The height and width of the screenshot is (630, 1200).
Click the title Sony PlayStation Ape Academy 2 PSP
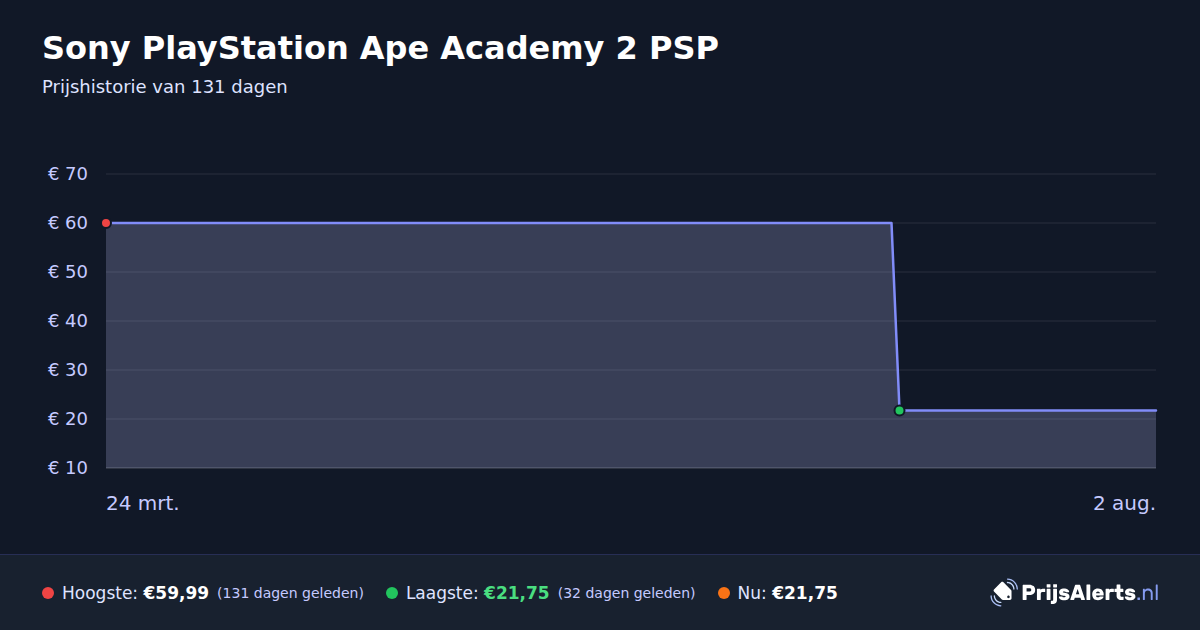coord(380,48)
